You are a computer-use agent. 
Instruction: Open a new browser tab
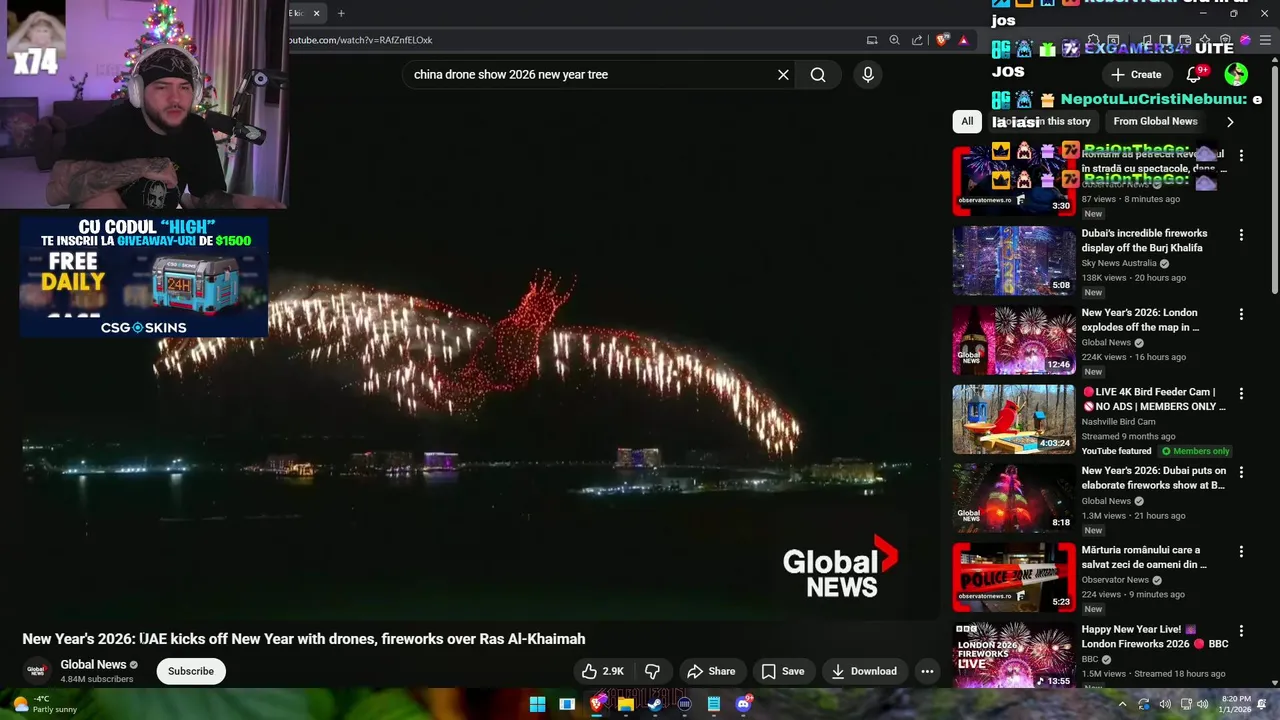coord(341,13)
